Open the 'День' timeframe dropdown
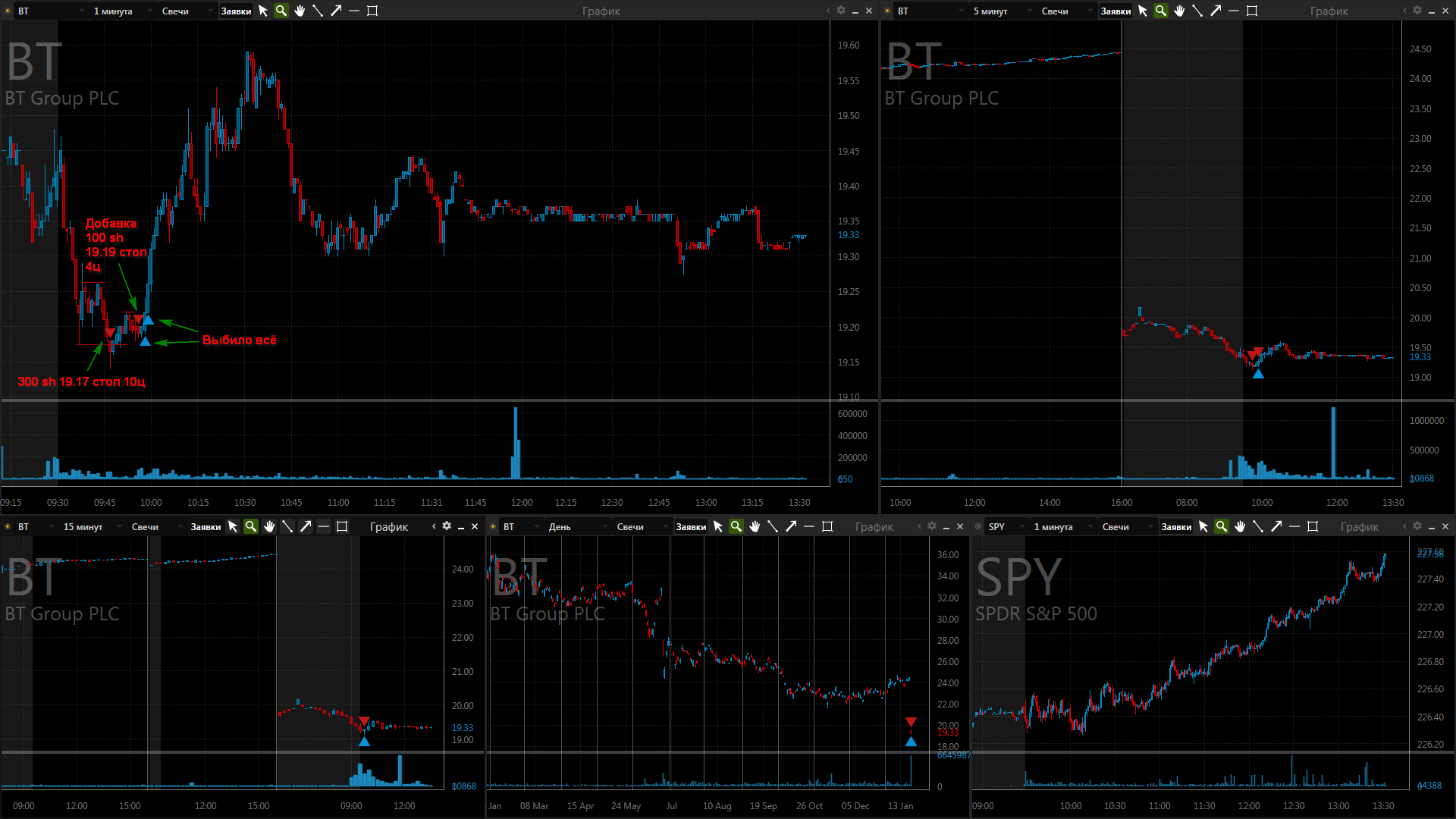1456x819 pixels. point(576,526)
